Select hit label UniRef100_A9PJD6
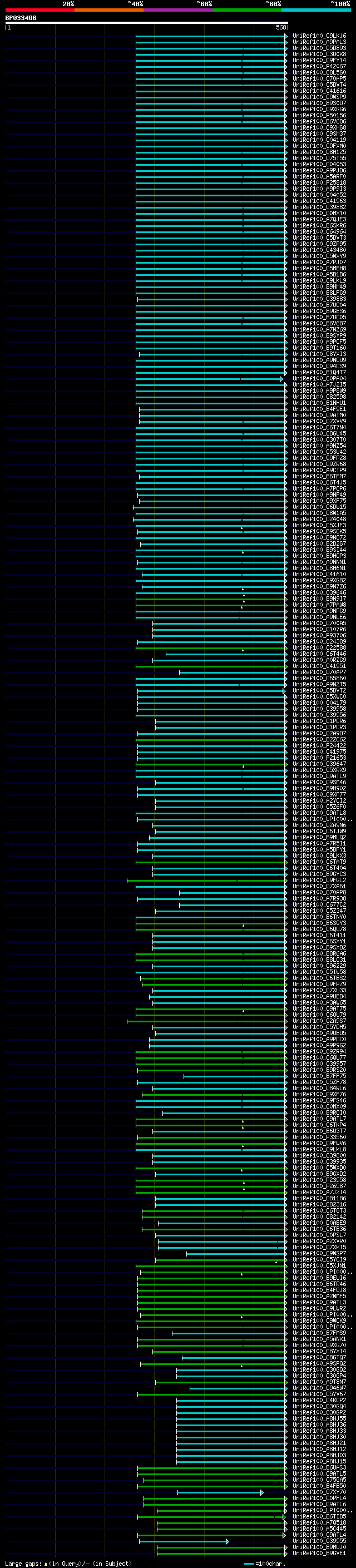Image resolution: width=356 pixels, height=1568 pixels. point(319,170)
